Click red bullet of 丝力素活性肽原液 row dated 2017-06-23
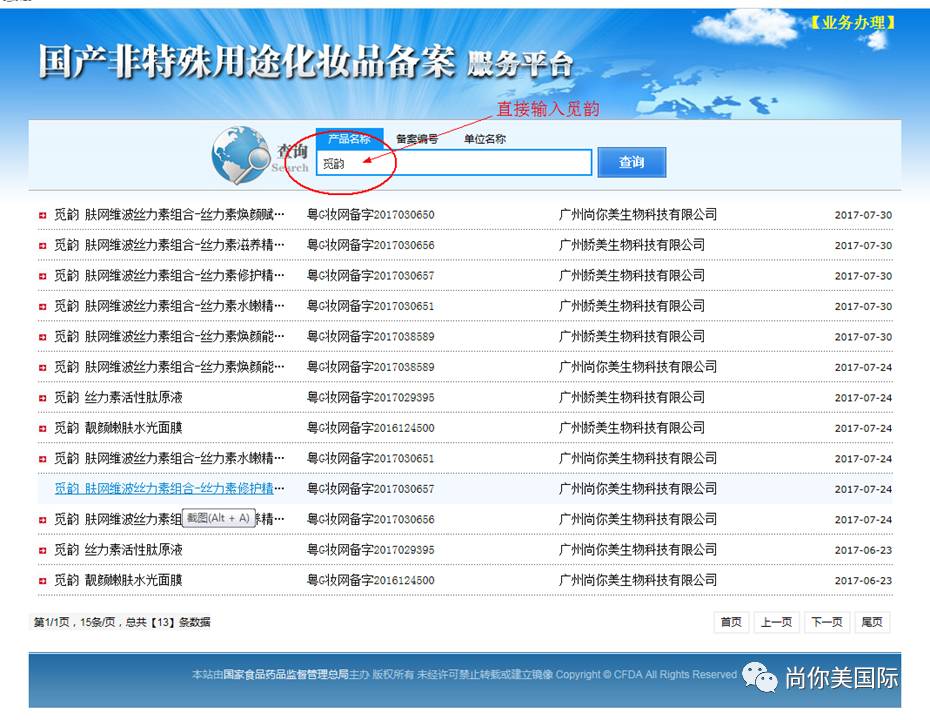930x720 pixels. (x=42, y=550)
